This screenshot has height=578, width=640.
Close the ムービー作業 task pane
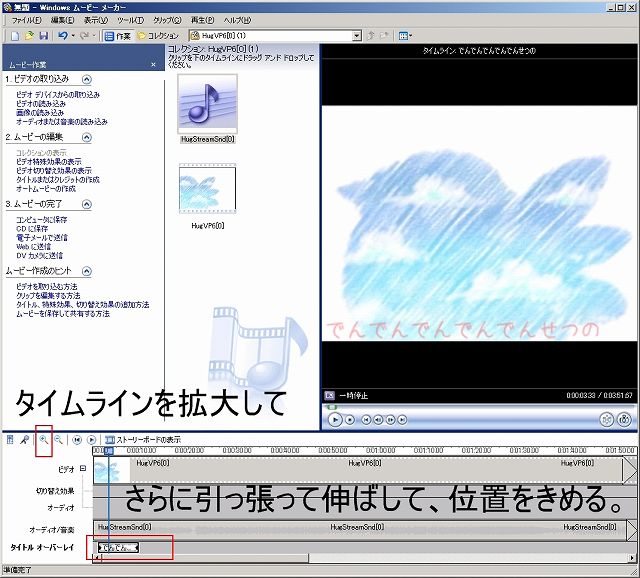153,64
